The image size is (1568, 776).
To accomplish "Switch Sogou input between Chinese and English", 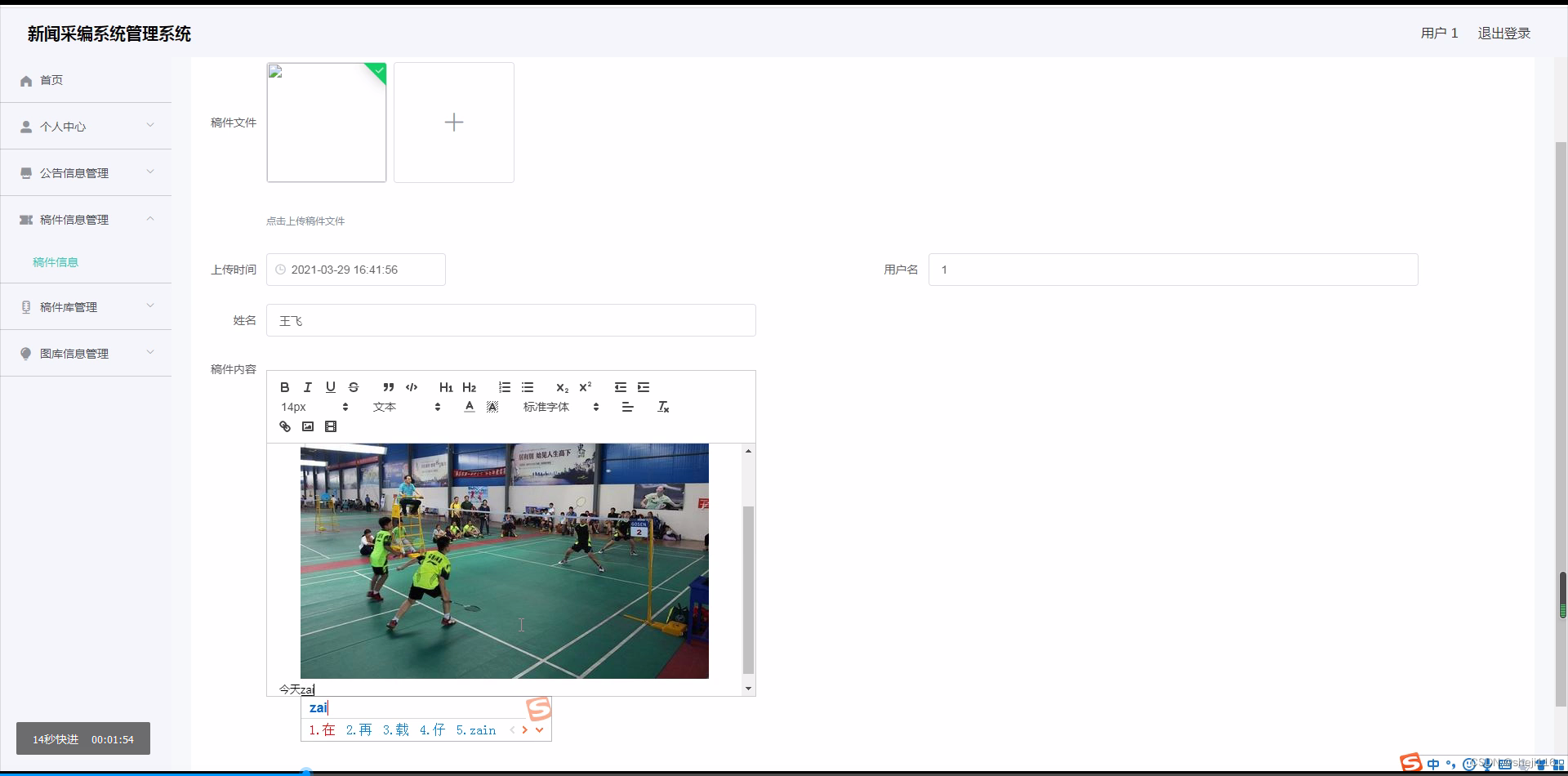I will click(1434, 764).
